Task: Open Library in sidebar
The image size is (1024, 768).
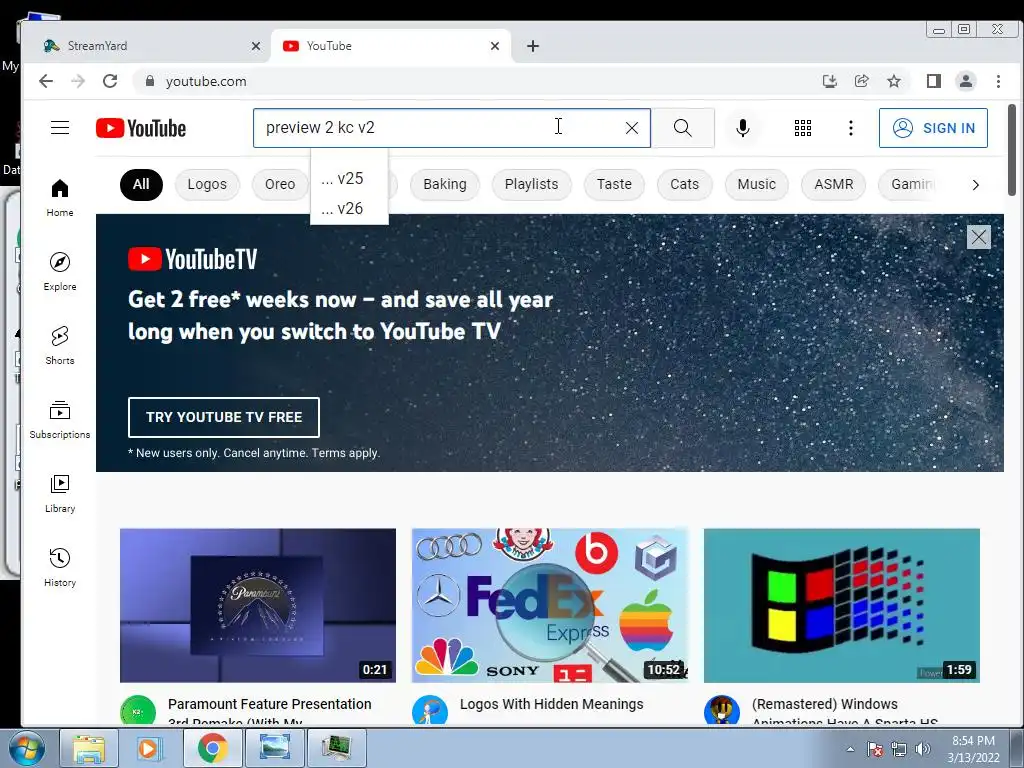Action: pyautogui.click(x=59, y=494)
